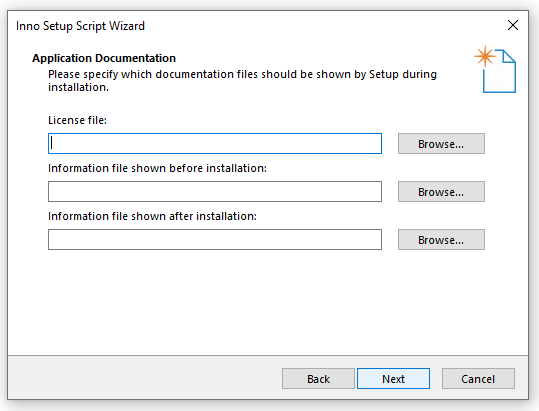Browse for the before-installation information file
This screenshot has height=411, width=539.
click(441, 192)
